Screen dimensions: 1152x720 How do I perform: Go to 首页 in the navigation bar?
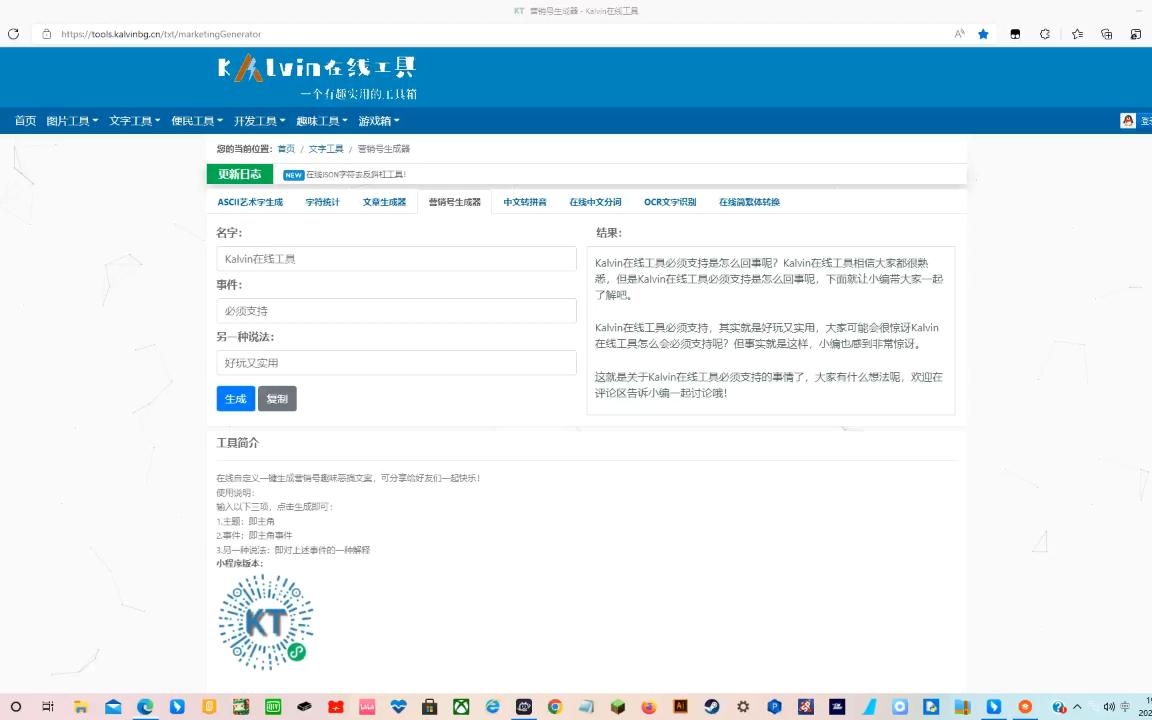25,120
